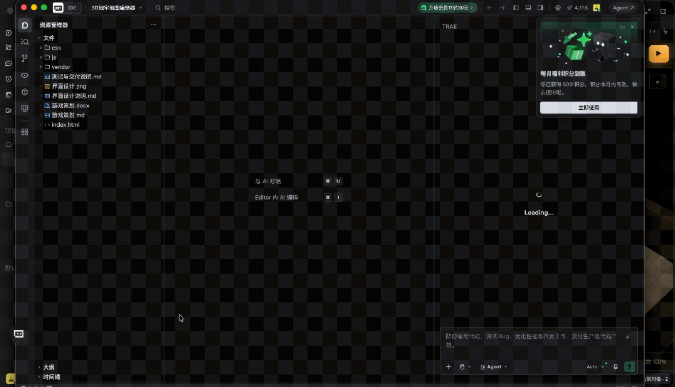The height and width of the screenshot is (387, 675).
Task: Open the Search icon in activity bar
Action: (25, 42)
